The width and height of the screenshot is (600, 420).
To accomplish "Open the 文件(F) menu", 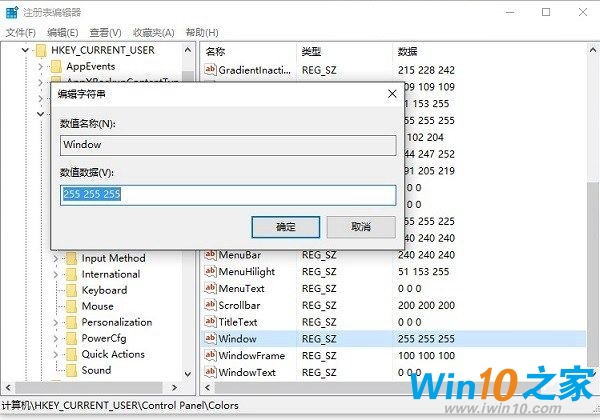I will click(x=21, y=33).
